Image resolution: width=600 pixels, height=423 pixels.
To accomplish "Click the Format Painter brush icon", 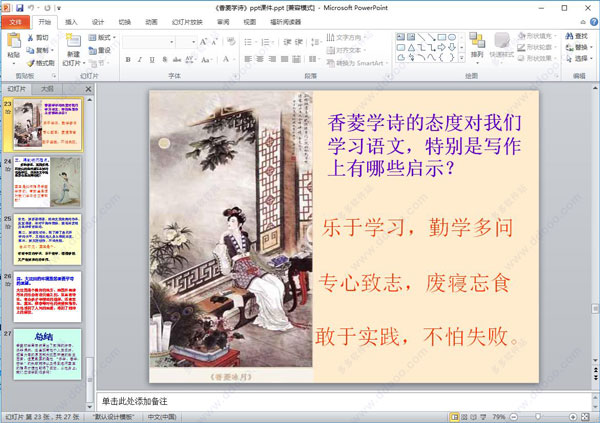I will 30,63.
